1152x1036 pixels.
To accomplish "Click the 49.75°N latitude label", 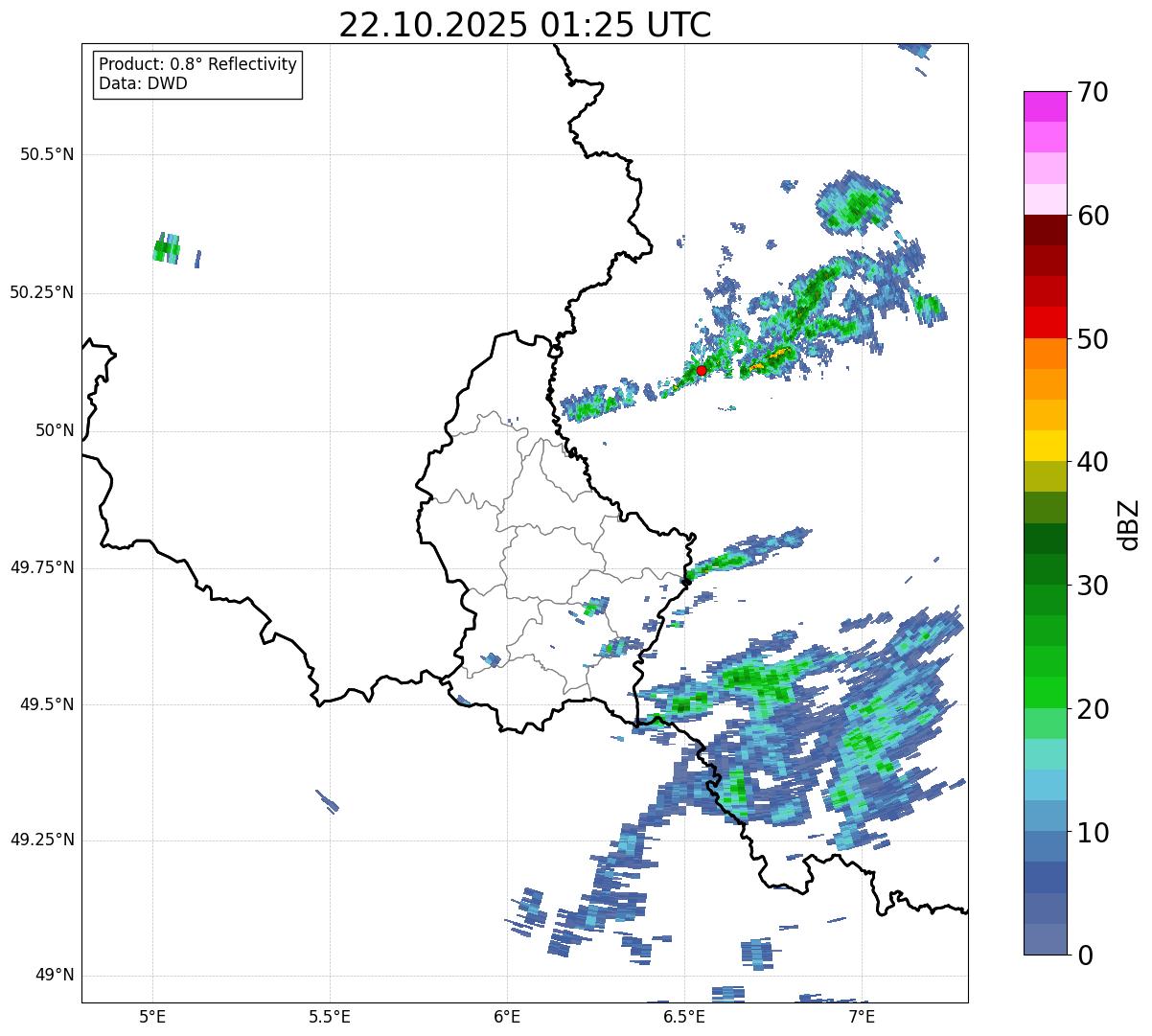I will point(42,567).
